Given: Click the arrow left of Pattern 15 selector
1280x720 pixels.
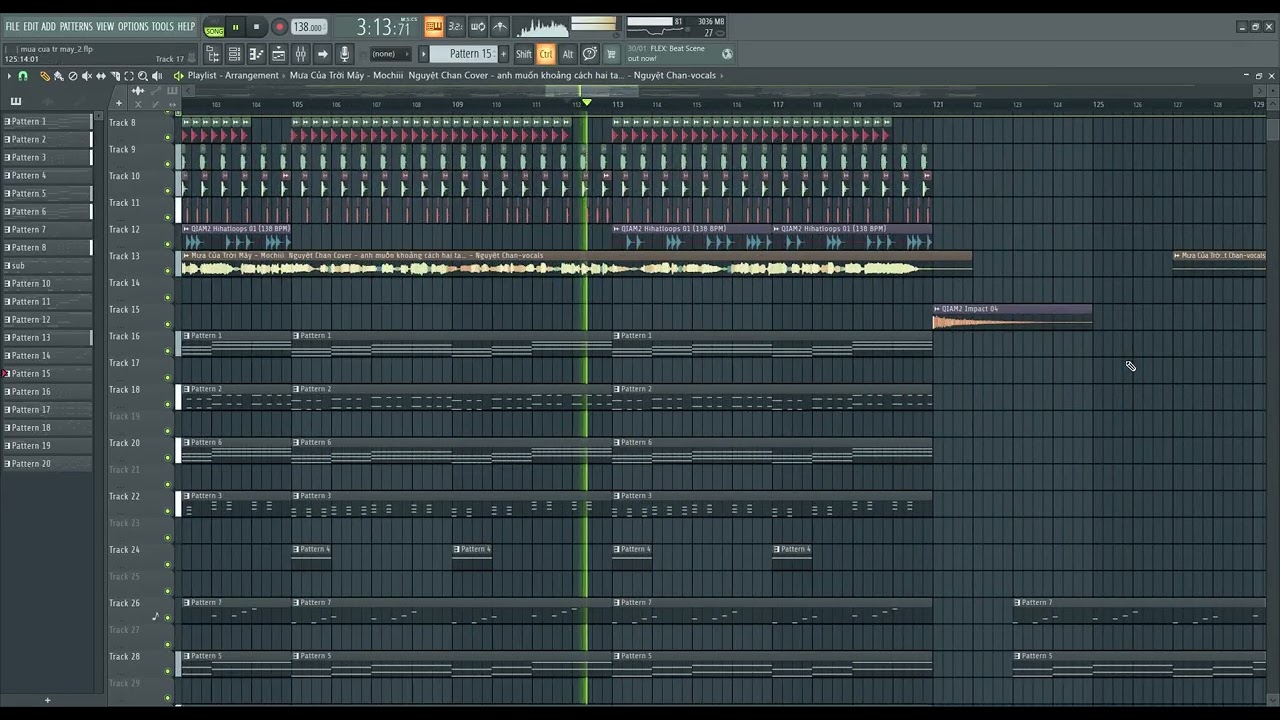Looking at the screenshot, I should click(423, 54).
